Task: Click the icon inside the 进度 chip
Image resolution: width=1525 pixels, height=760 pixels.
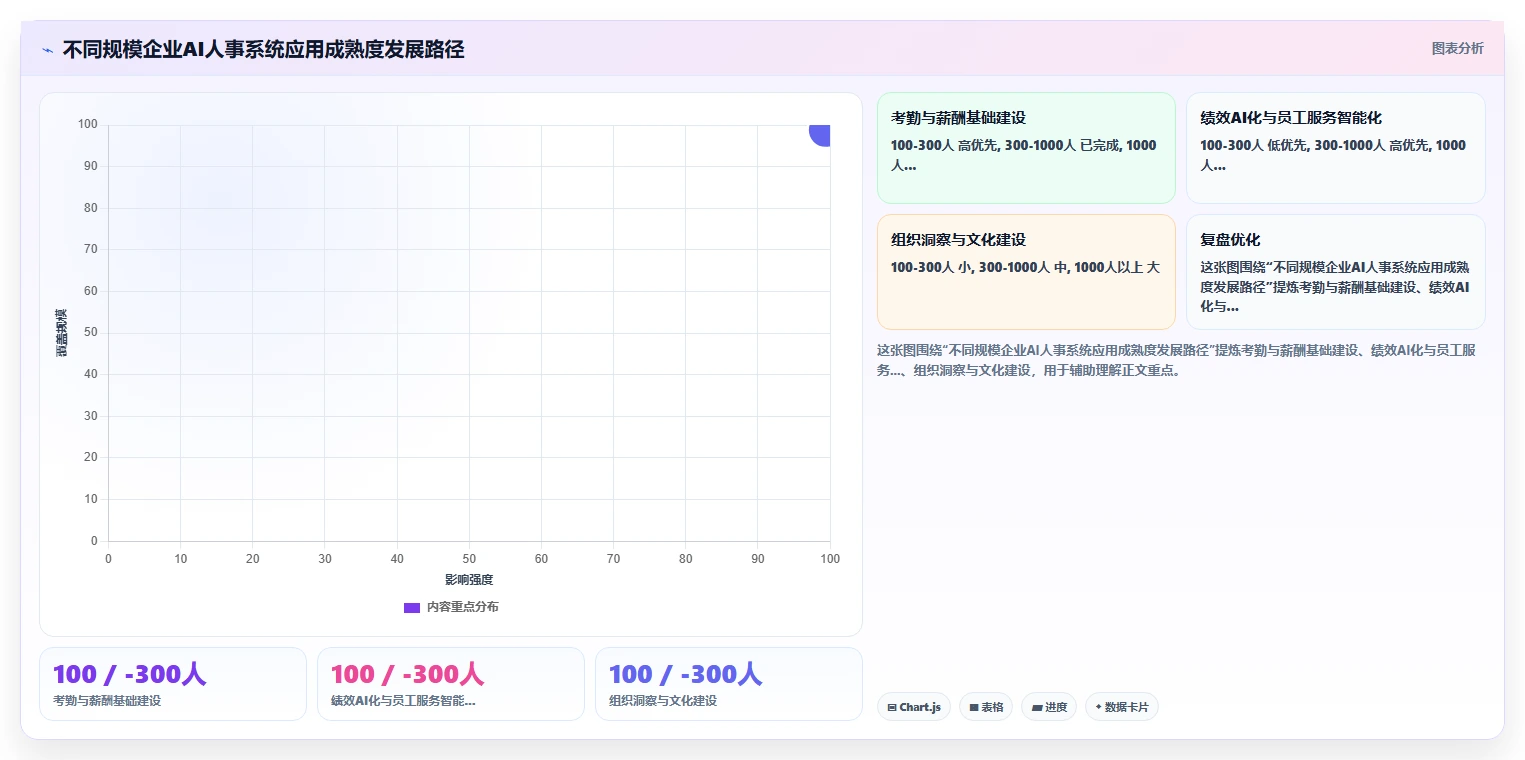Action: pyautogui.click(x=1037, y=707)
